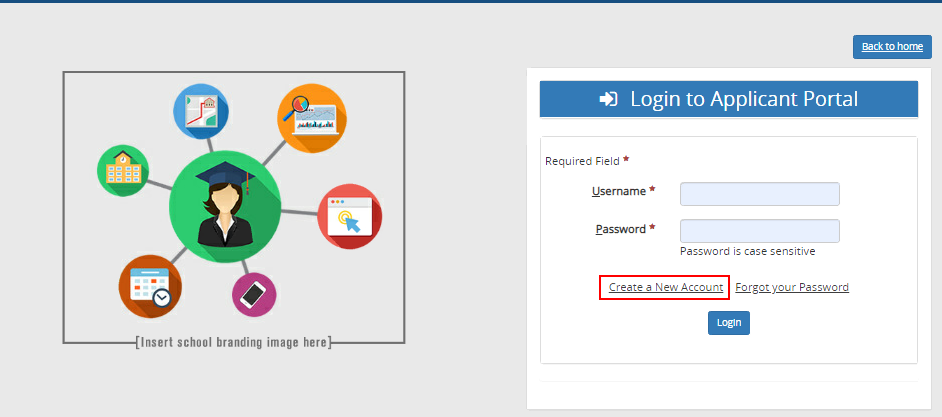The image size is (942, 417).
Task: Focus the Password input field
Action: (759, 231)
